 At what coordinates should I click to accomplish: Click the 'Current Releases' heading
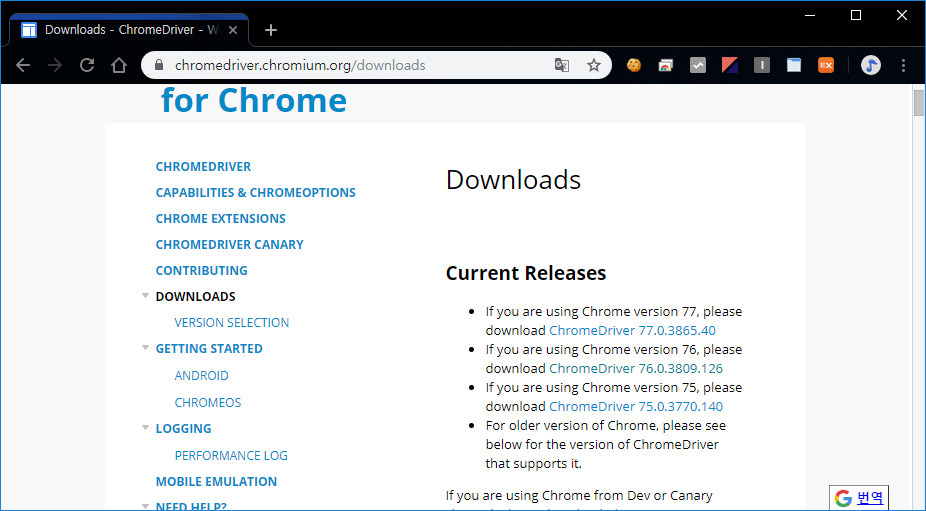click(526, 273)
